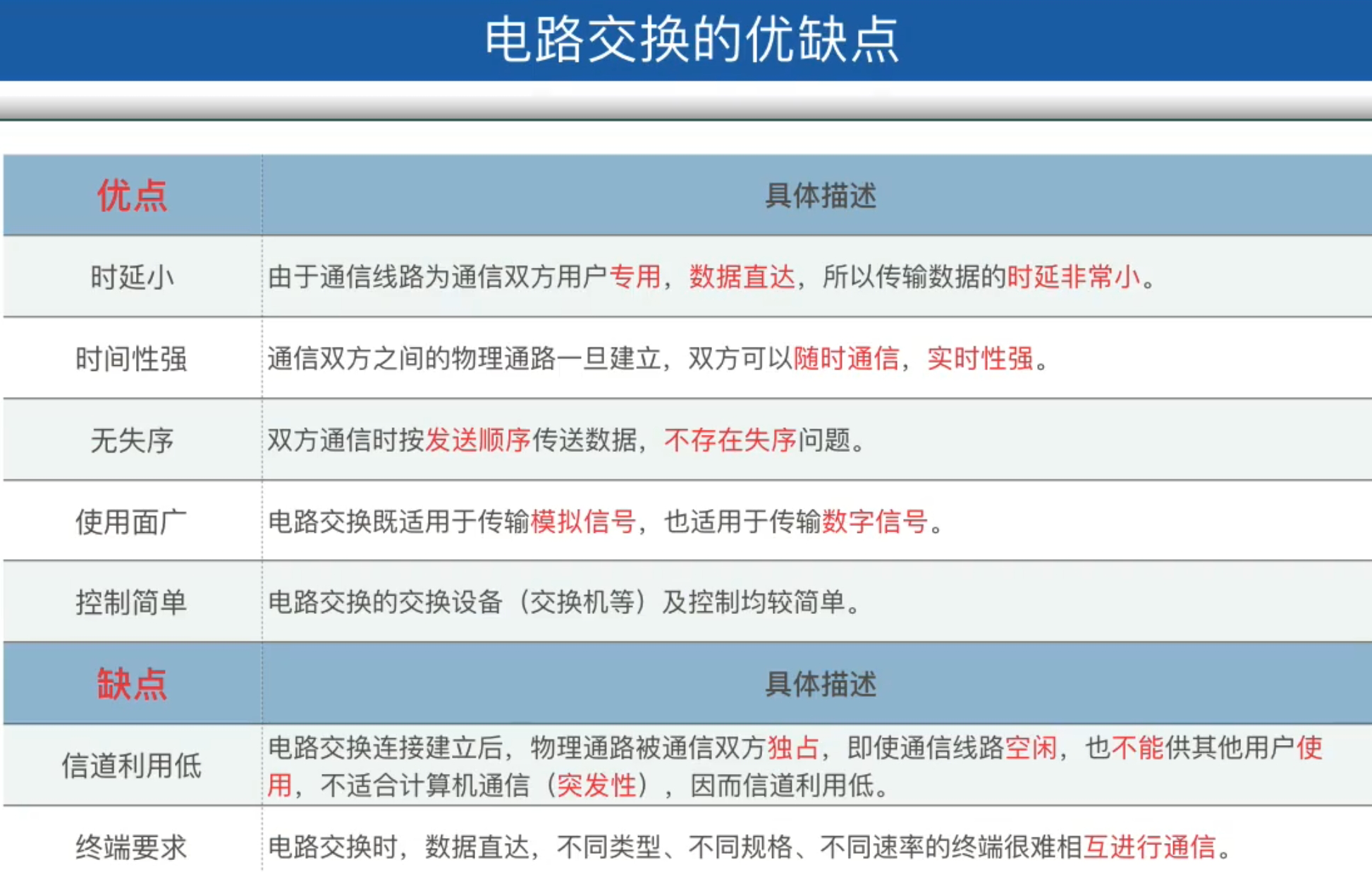
Task: Click red text 不存在失序
Action: pyautogui.click(x=730, y=440)
